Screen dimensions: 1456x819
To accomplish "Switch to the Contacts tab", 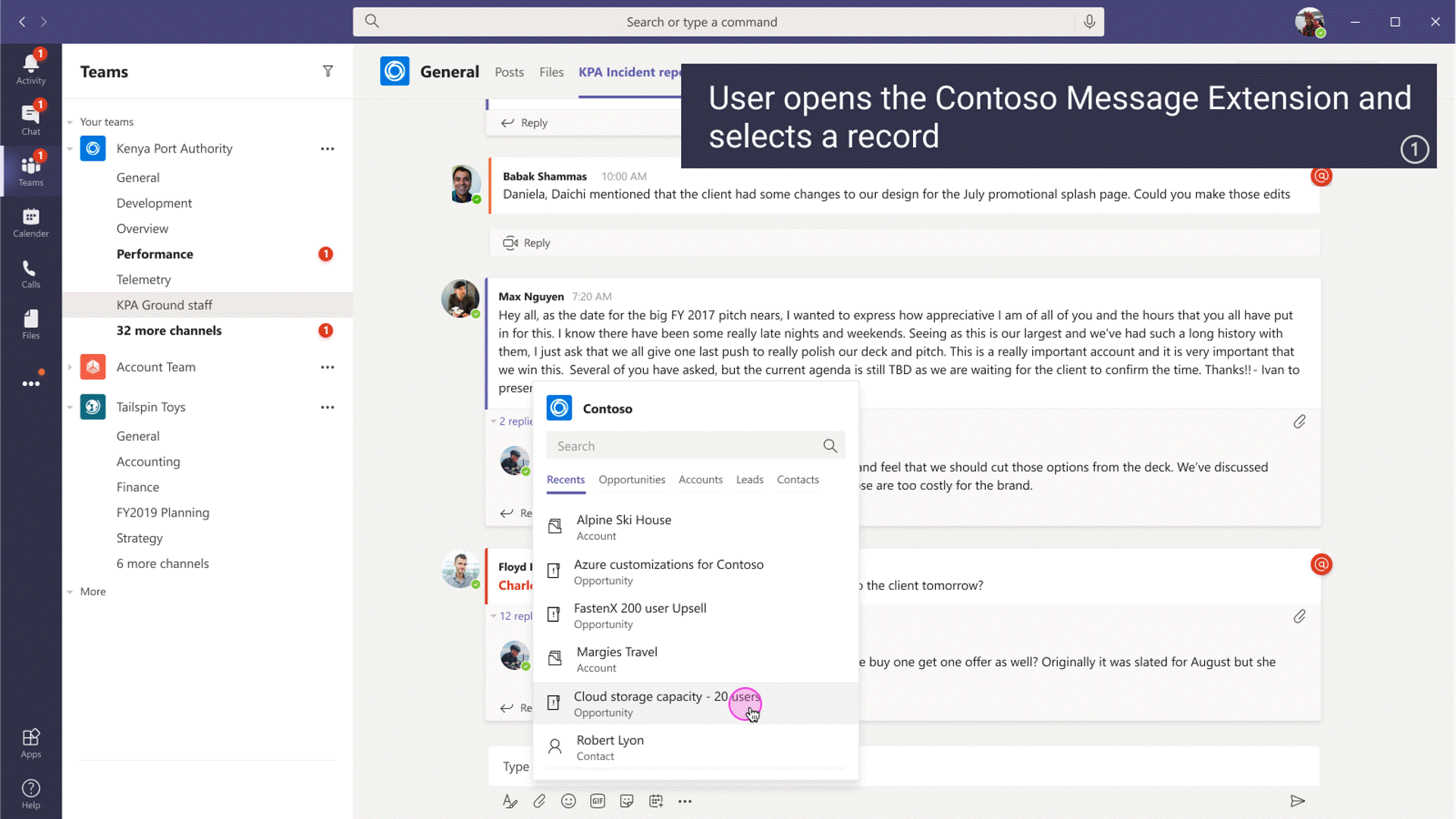I will (798, 479).
